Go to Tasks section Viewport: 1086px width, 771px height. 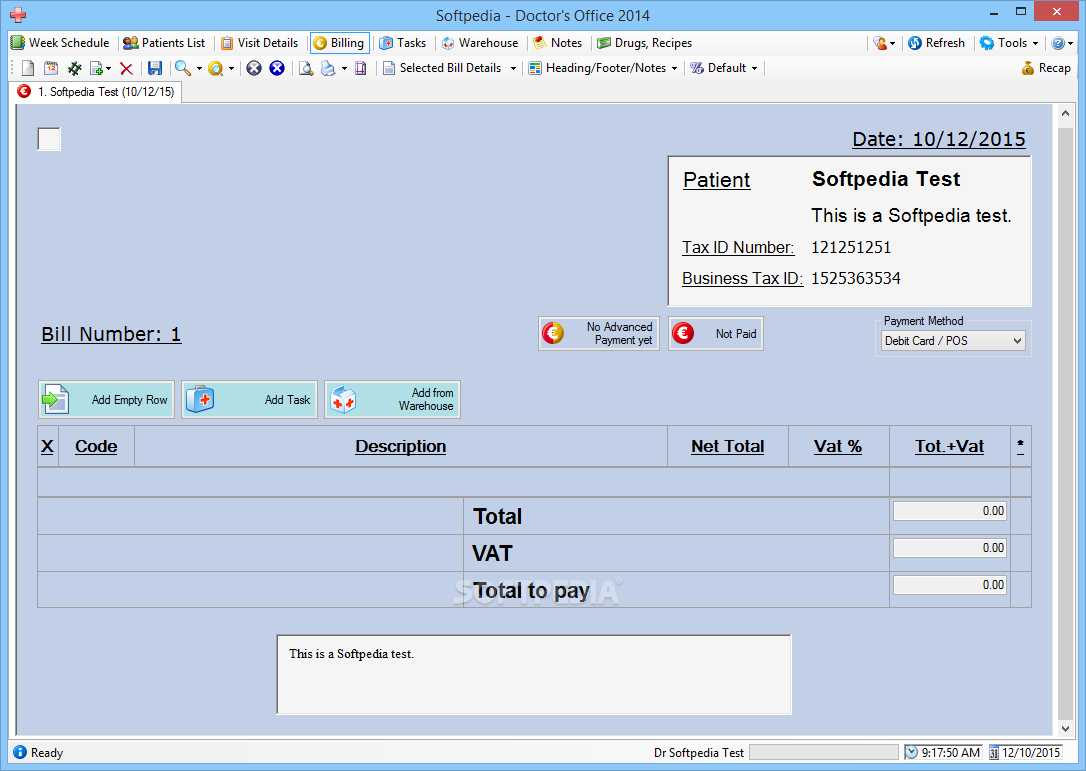402,43
